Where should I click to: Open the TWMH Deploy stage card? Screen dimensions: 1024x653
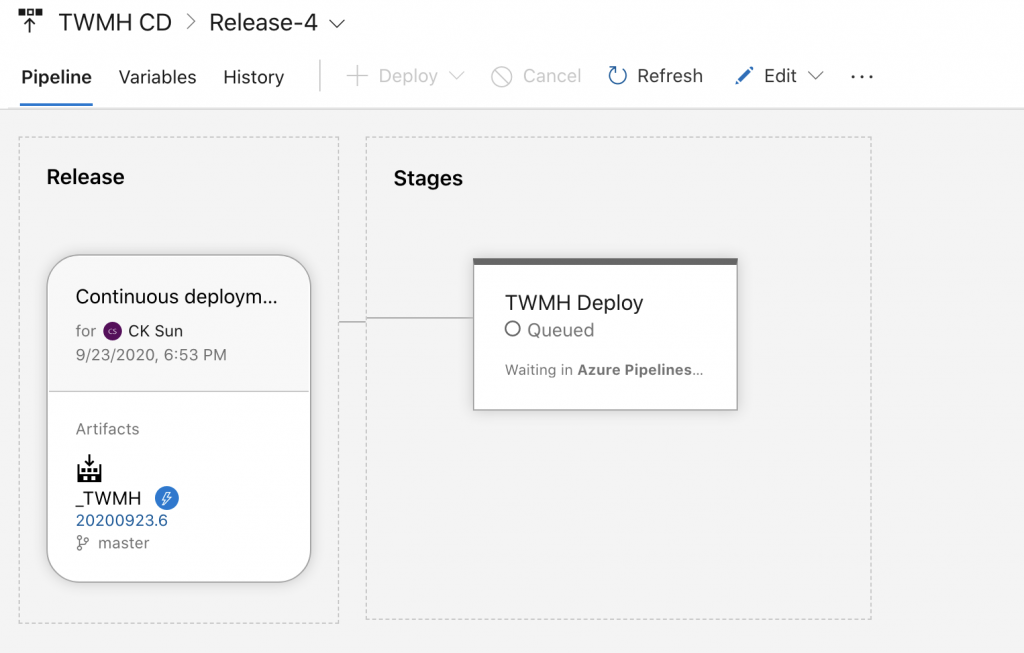605,334
